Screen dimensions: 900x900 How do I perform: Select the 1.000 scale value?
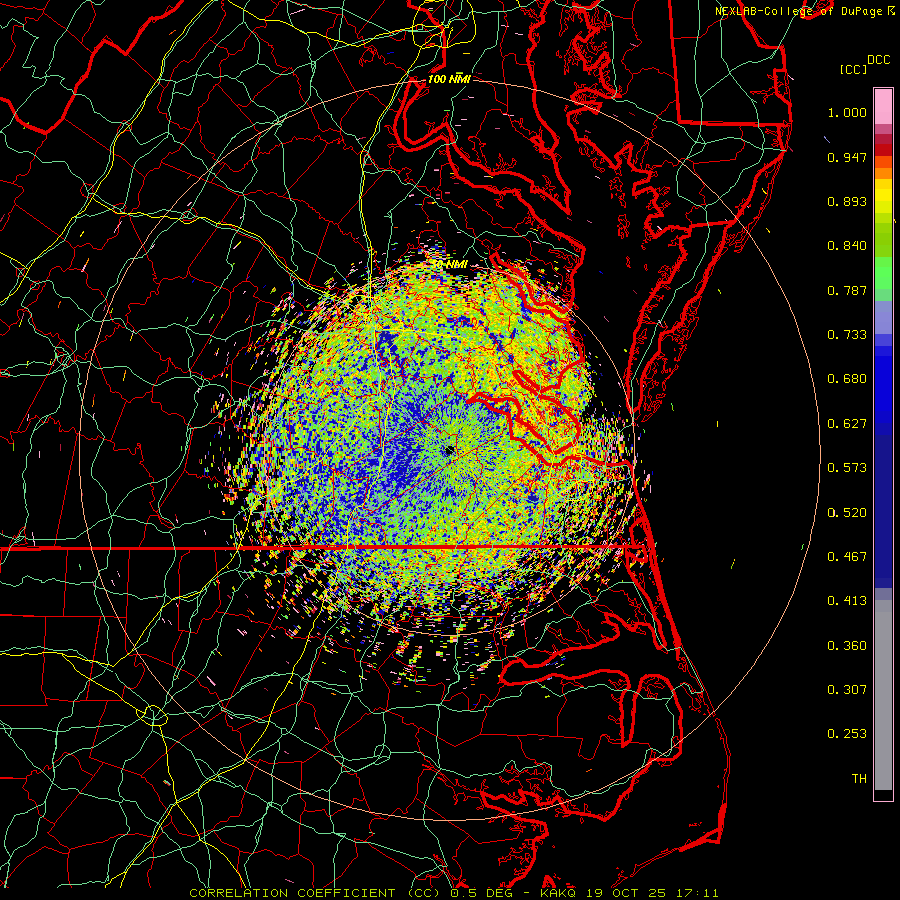tap(847, 112)
